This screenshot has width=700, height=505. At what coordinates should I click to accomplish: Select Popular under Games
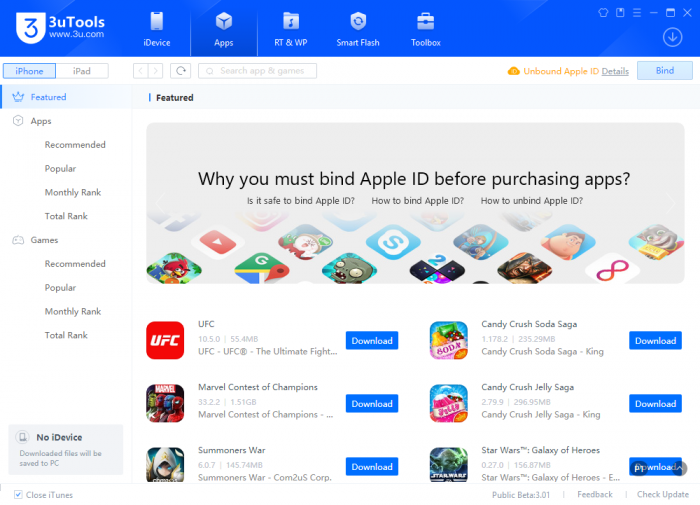[x=60, y=288]
